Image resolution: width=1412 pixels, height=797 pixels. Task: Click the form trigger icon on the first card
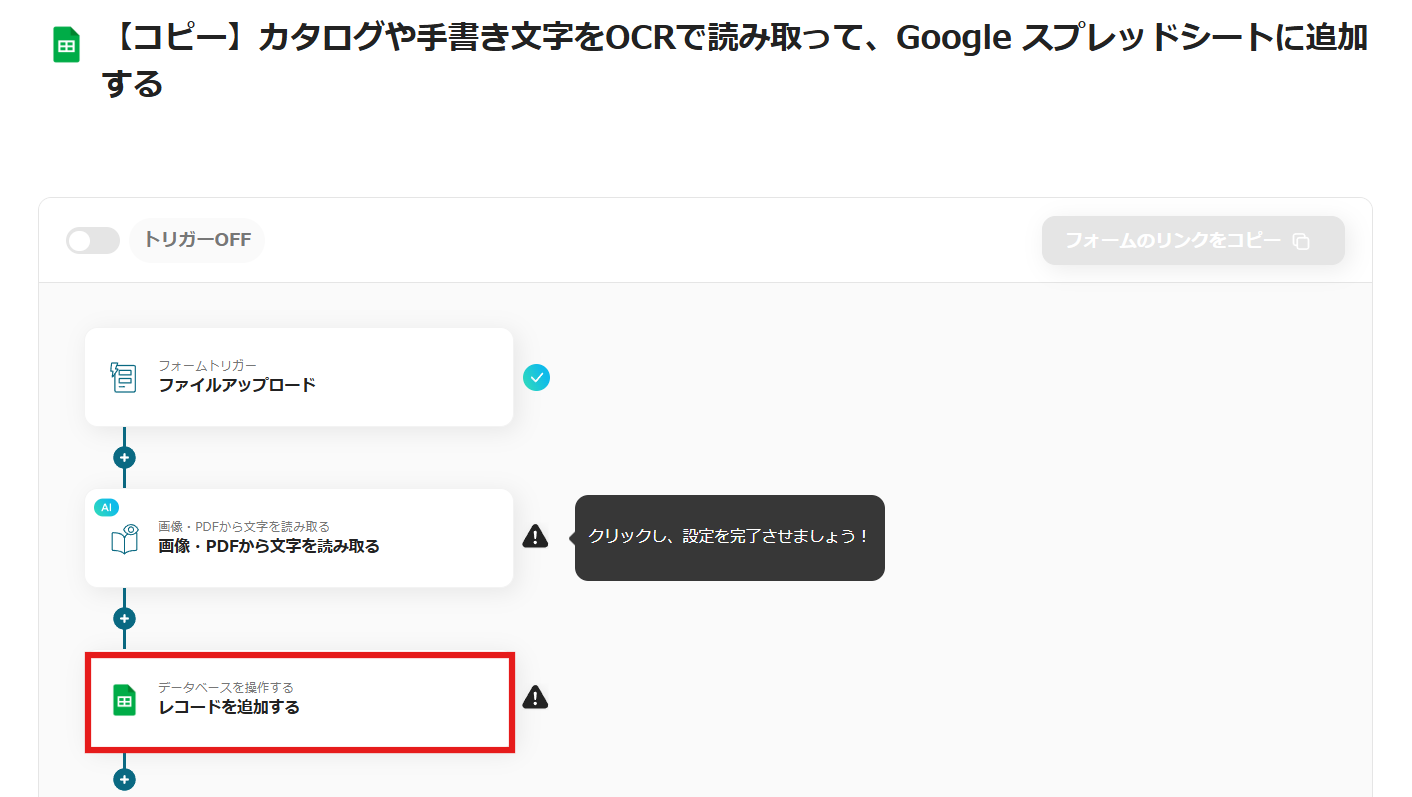123,377
